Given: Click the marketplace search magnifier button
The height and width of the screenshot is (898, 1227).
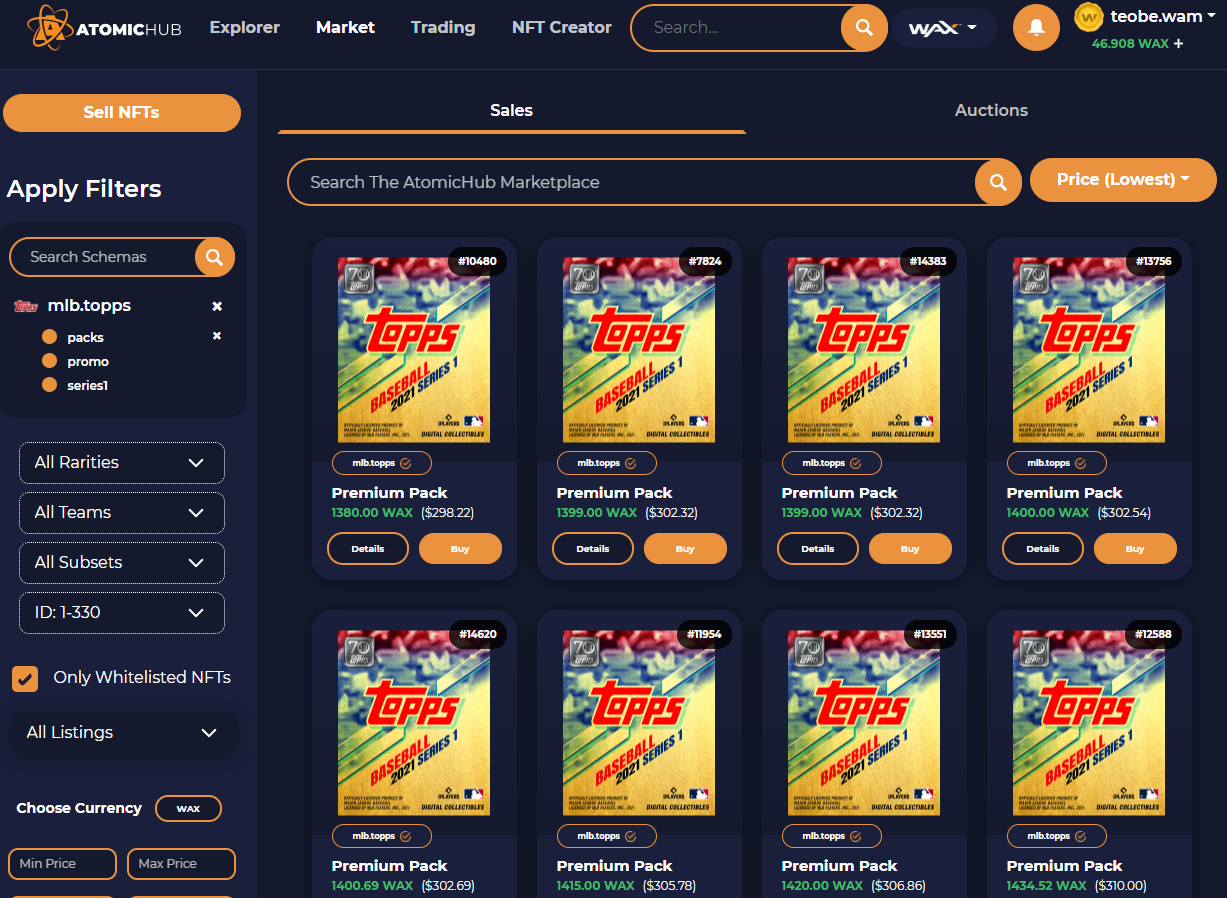Looking at the screenshot, I should (998, 182).
